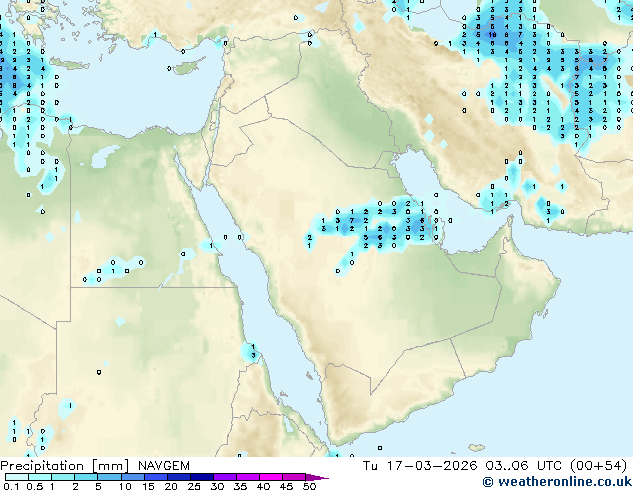
Task: Click the 15–20 mm legend swatch
Action: 156,477
